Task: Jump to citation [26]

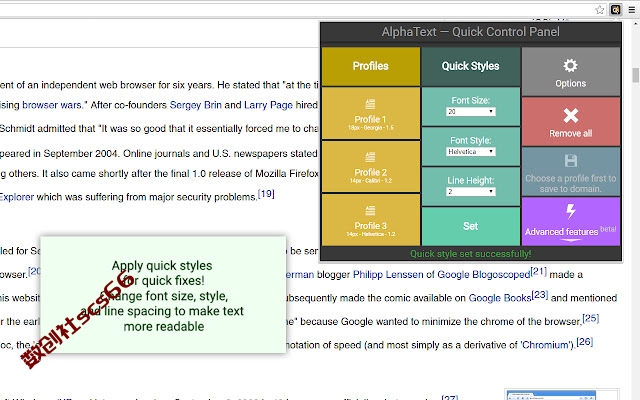Action: click(x=584, y=341)
